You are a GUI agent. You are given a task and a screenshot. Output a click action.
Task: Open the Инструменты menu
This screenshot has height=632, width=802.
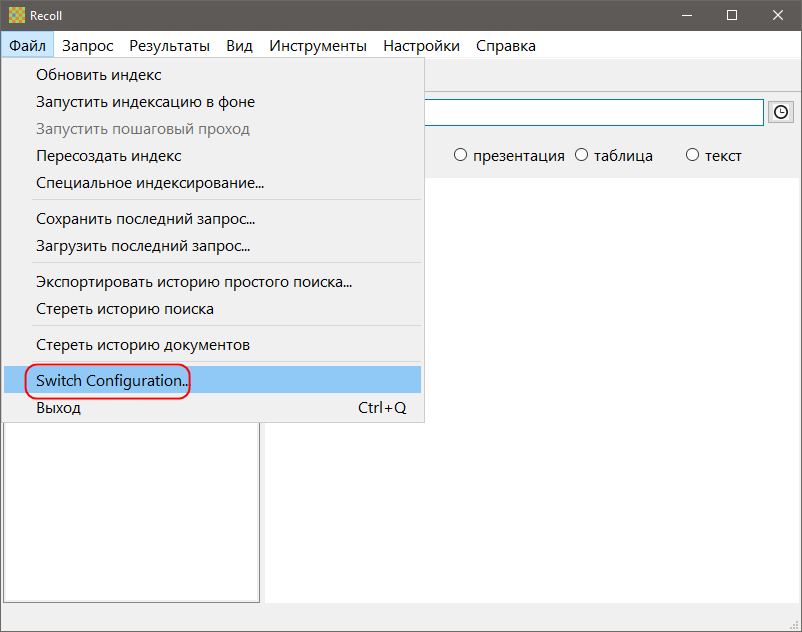pyautogui.click(x=318, y=45)
